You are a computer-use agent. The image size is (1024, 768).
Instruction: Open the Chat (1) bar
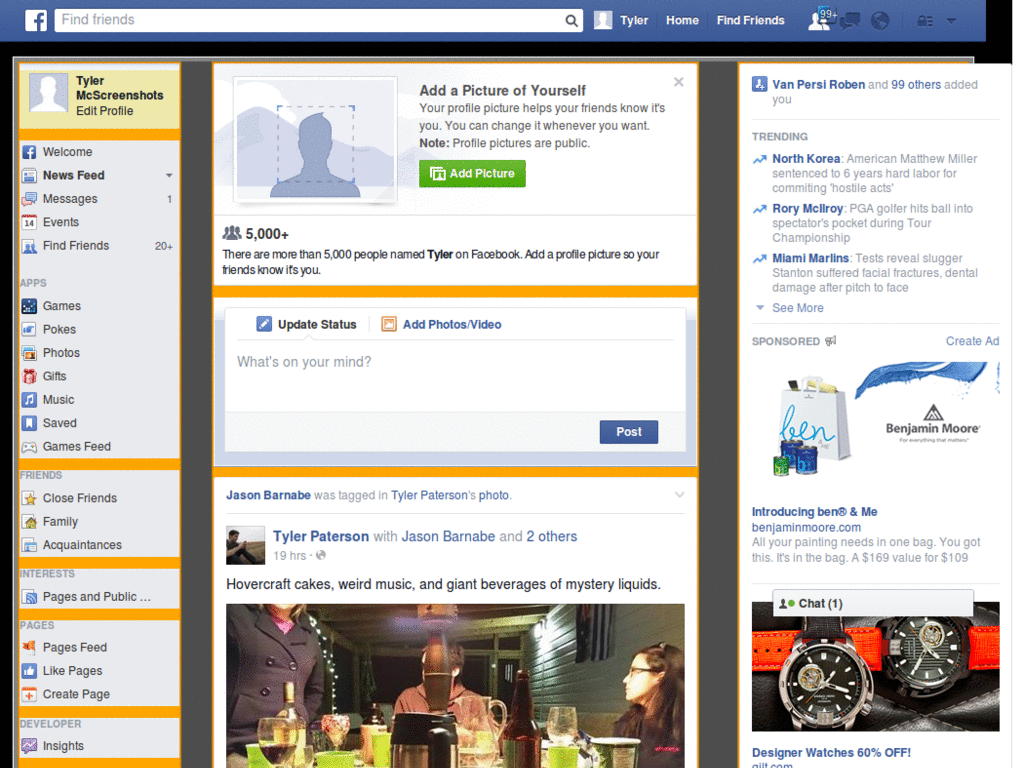coord(872,603)
